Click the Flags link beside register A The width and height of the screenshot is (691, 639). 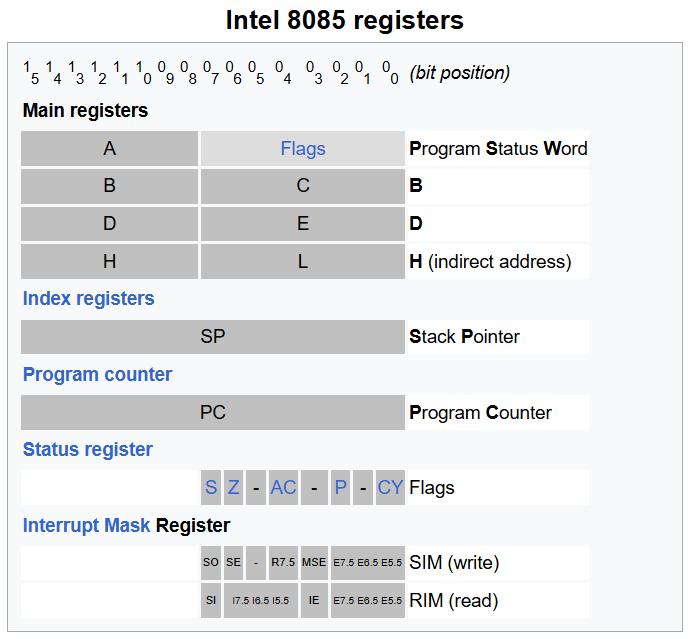pyautogui.click(x=302, y=149)
